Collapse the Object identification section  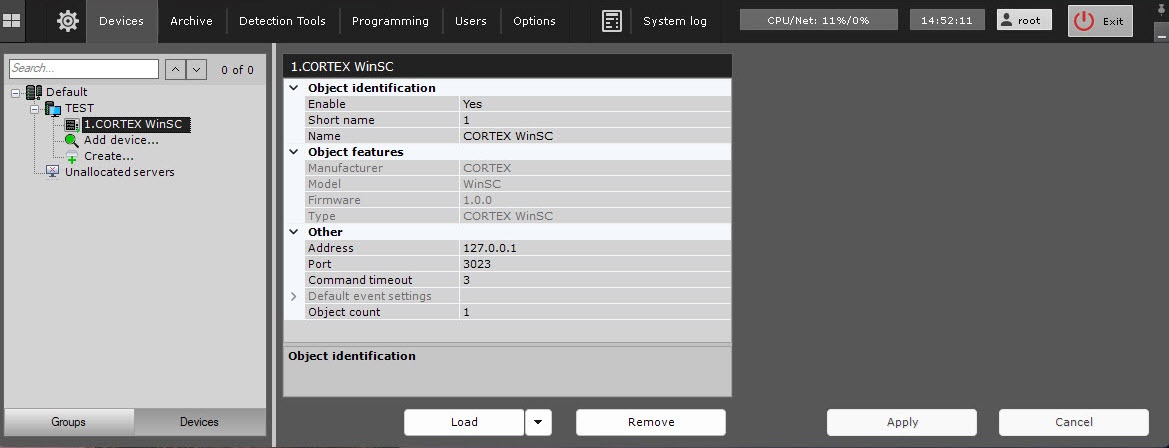point(294,88)
